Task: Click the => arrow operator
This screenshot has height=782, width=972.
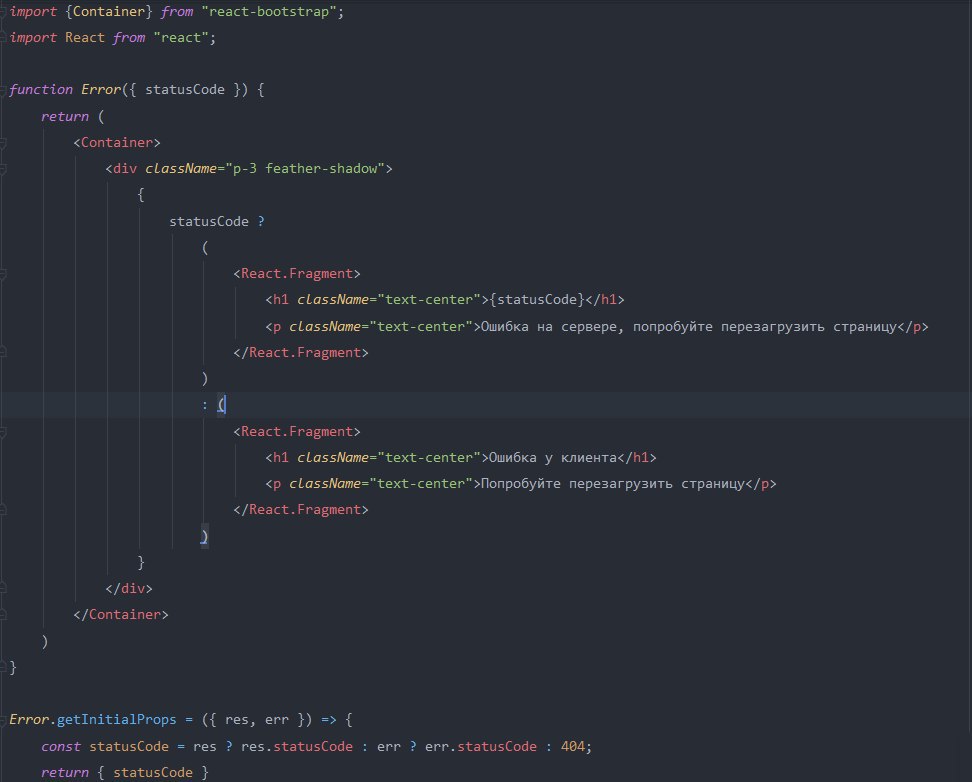Action: [x=329, y=720]
